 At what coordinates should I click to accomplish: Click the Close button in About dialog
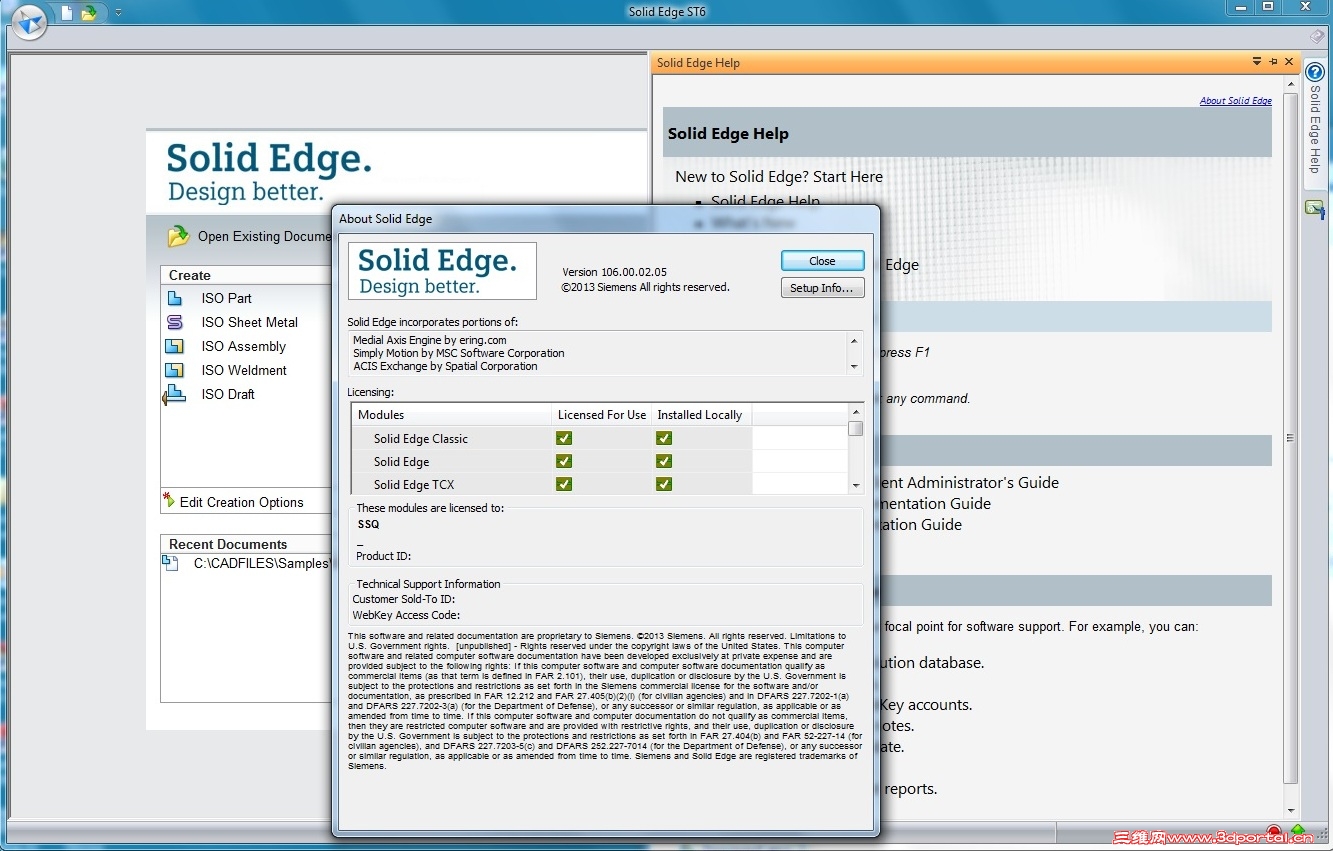822,260
